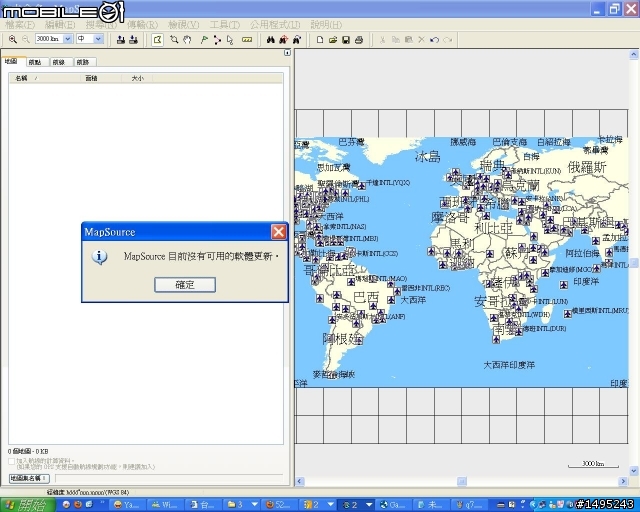Select the arrow selection tool
This screenshot has width=640, height=512.
coord(230,40)
